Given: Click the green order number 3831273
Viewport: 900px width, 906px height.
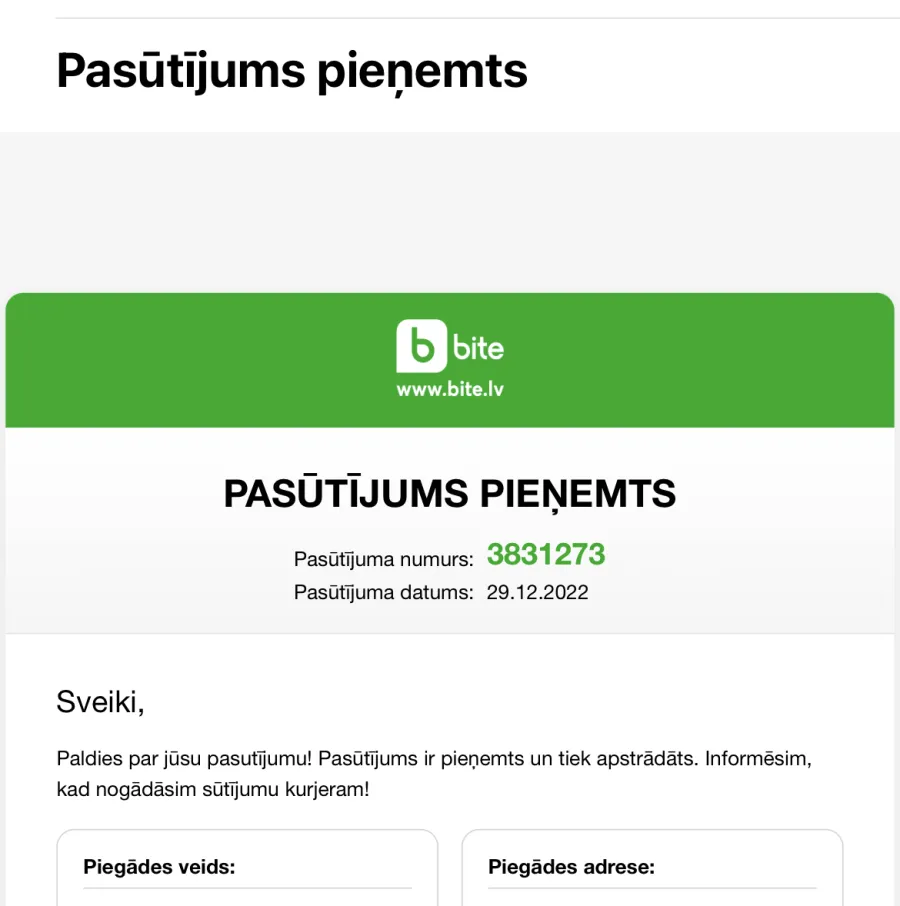Looking at the screenshot, I should [x=546, y=554].
